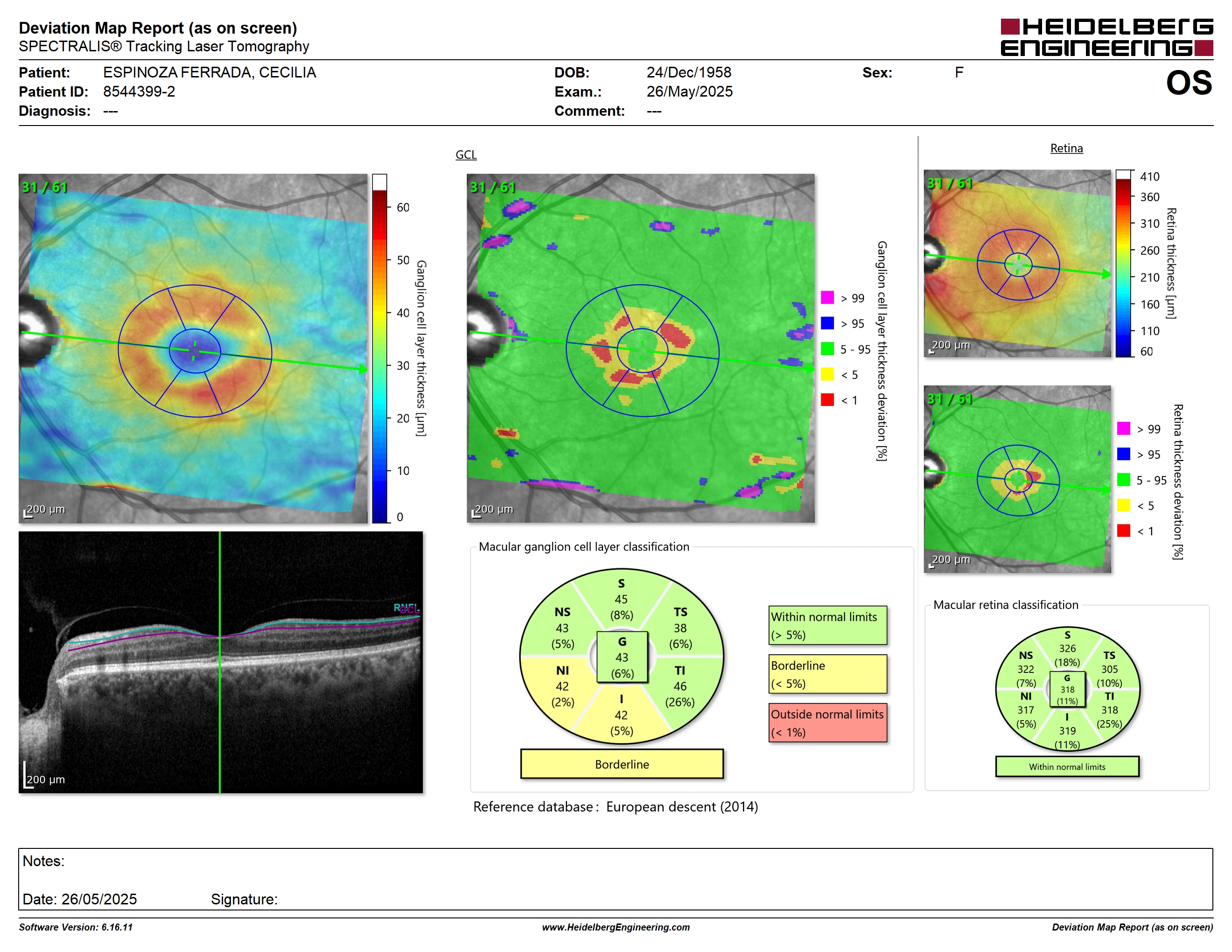The image size is (1232, 952).
Task: Click Reference database: European descent (2014)
Action: click(616, 806)
